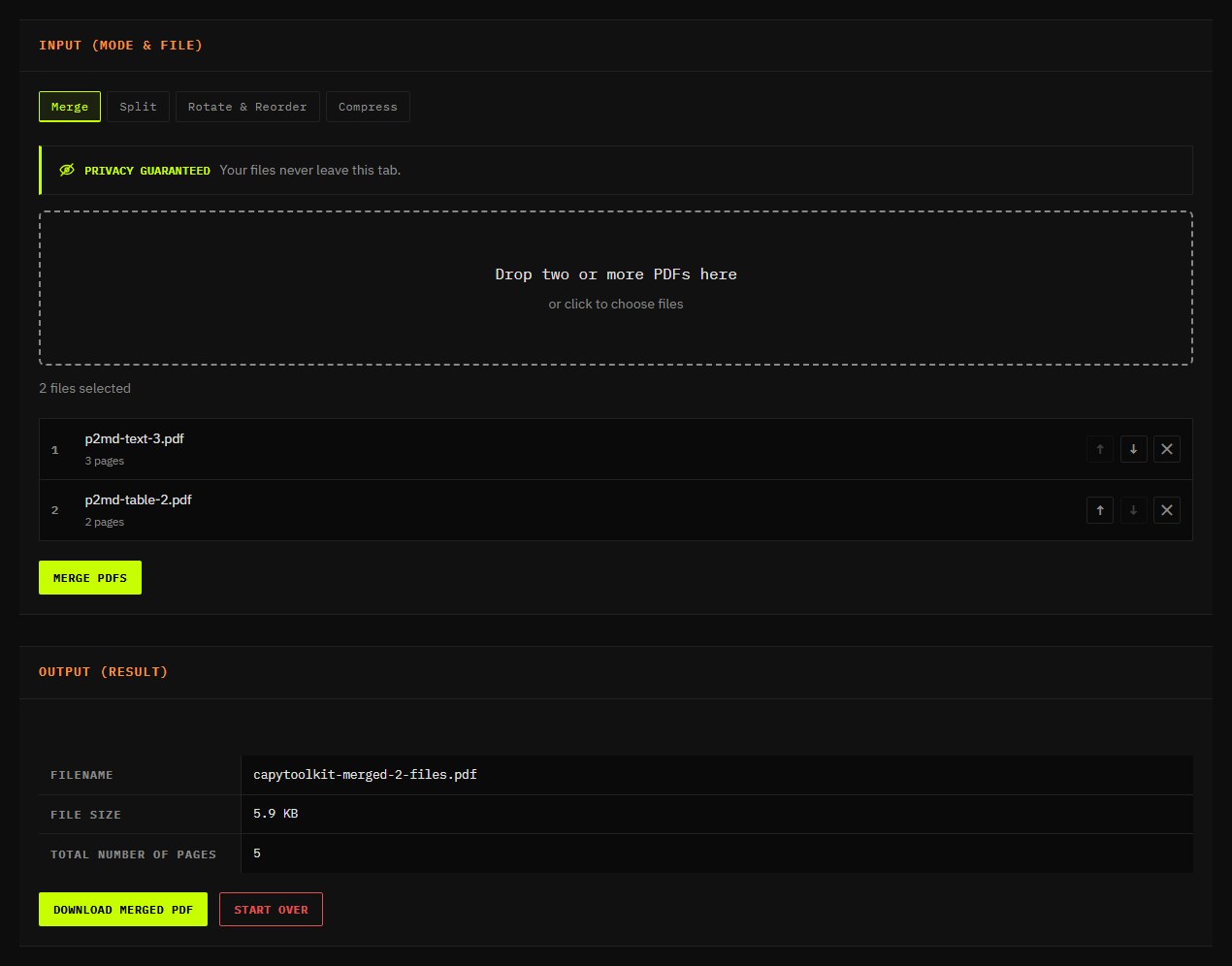This screenshot has width=1232, height=966.
Task: Click the Start Over button
Action: (x=271, y=910)
